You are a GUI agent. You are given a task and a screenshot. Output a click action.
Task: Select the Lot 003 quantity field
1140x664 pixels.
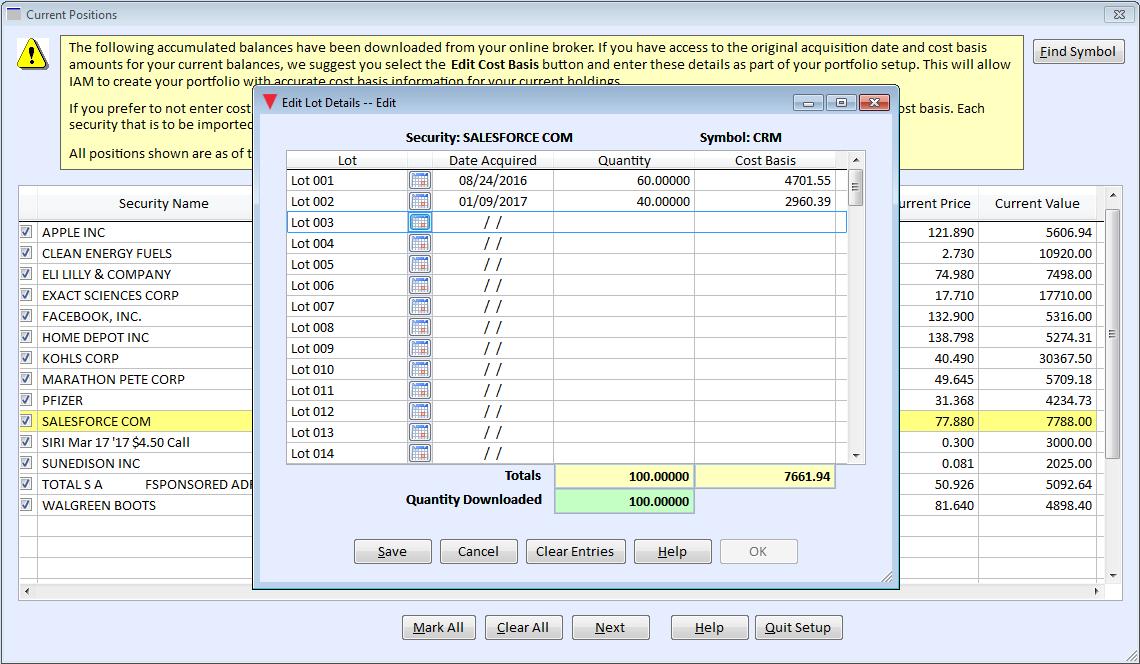[x=624, y=223]
